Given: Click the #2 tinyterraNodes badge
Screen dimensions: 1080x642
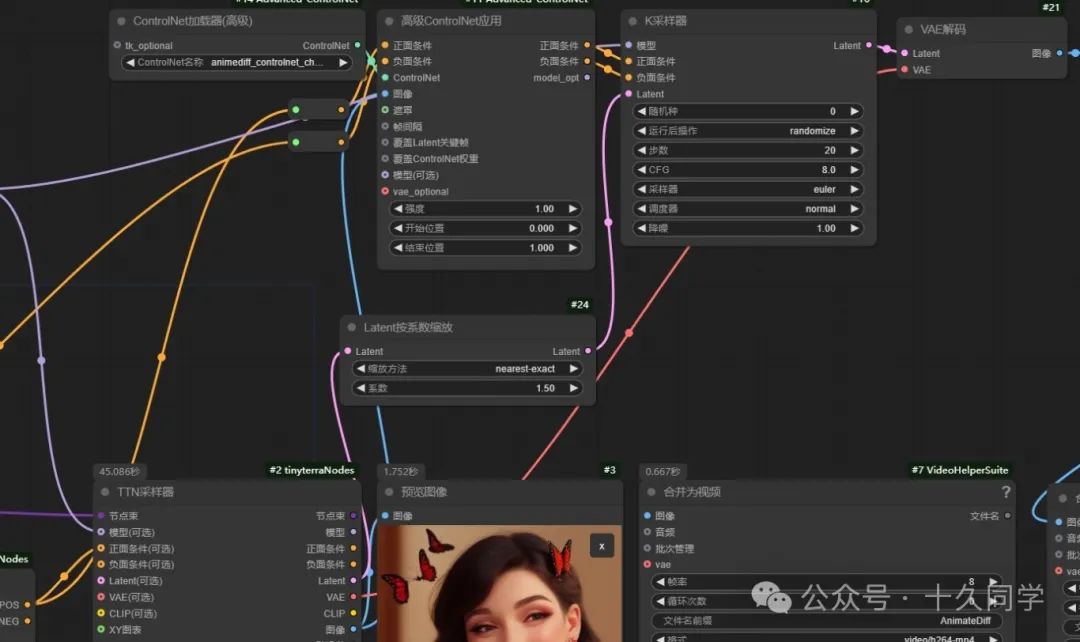Looking at the screenshot, I should coord(311,470).
